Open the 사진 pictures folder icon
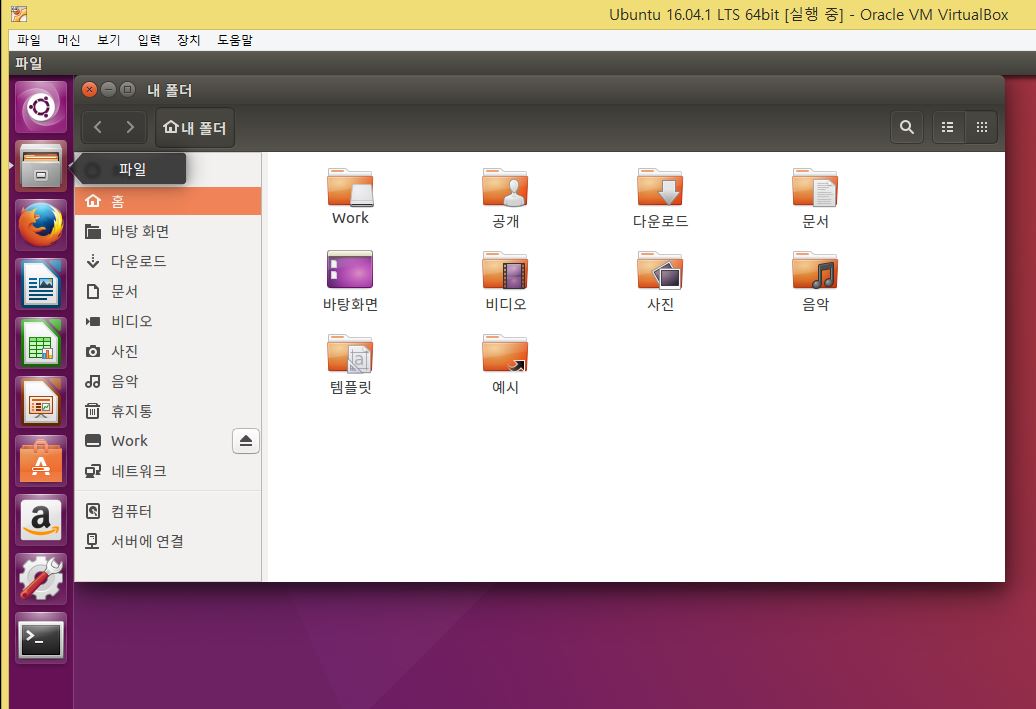Image resolution: width=1036 pixels, height=709 pixels. point(660,271)
